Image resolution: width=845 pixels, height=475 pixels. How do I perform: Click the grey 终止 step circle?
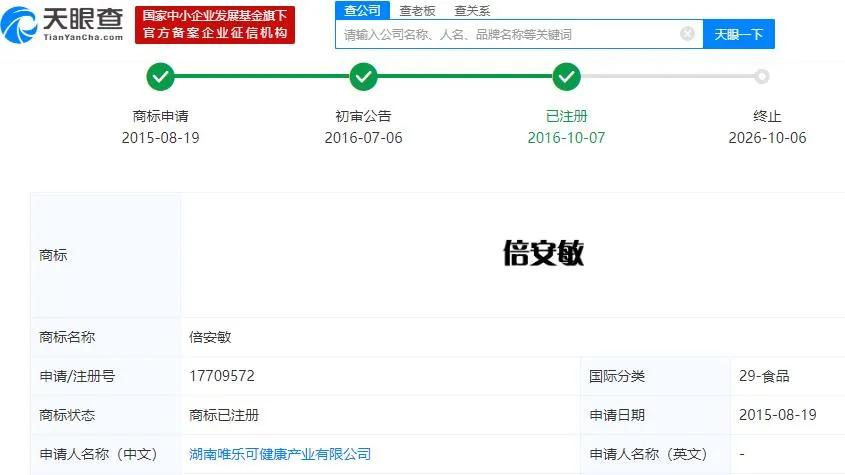point(761,77)
